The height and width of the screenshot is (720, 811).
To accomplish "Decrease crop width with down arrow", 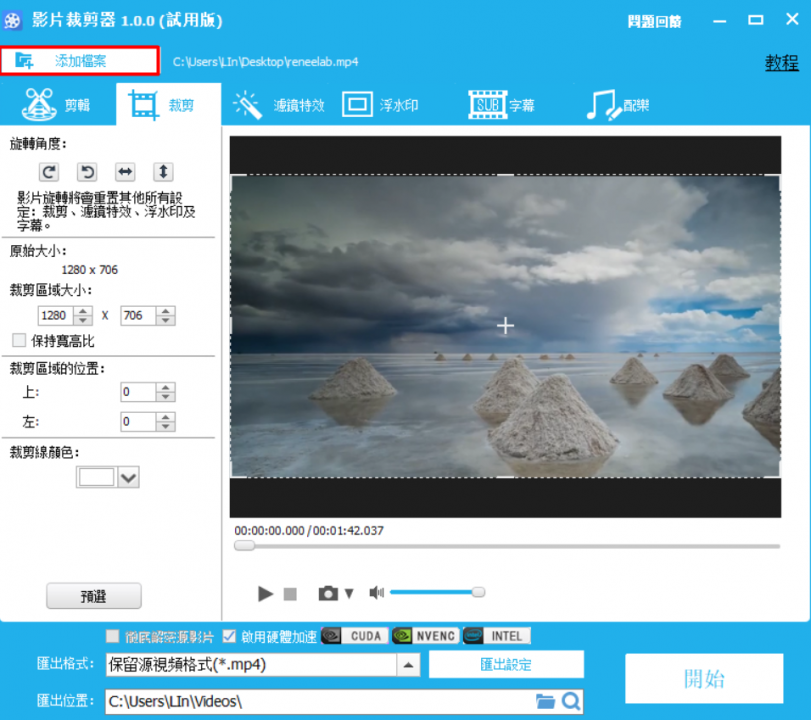I will tap(83, 320).
